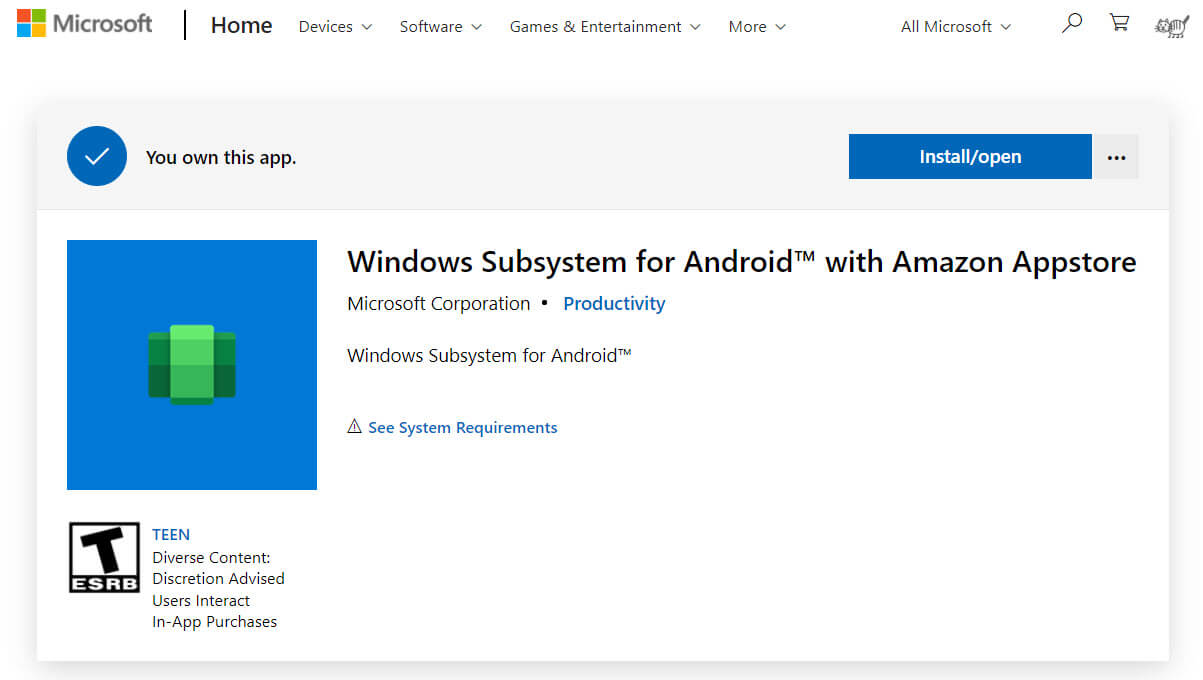Click the ESRB Teen rating badge
Screen dimensions: 1203x680
[104, 557]
